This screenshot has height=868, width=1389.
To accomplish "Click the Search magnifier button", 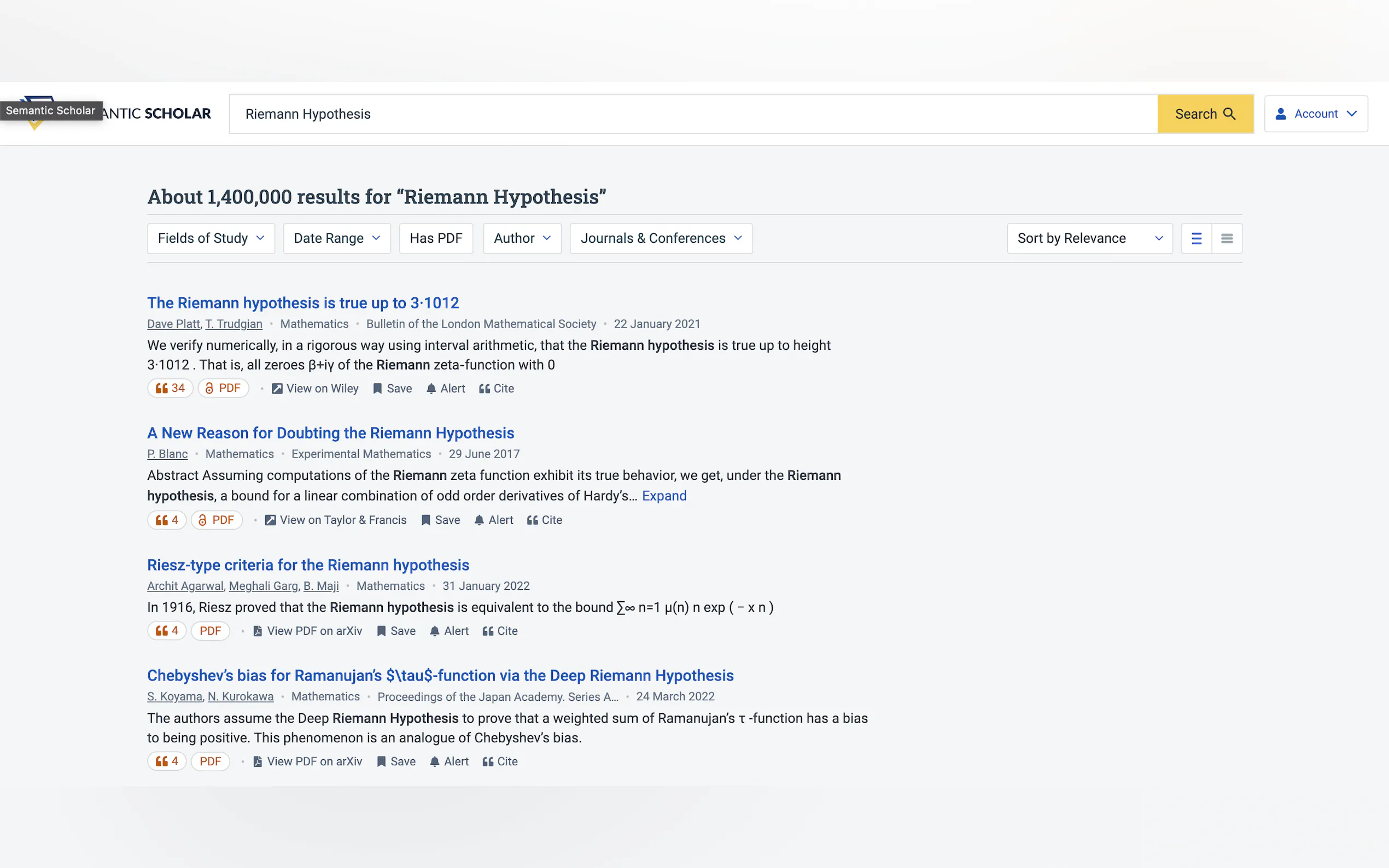I will click(x=1205, y=114).
